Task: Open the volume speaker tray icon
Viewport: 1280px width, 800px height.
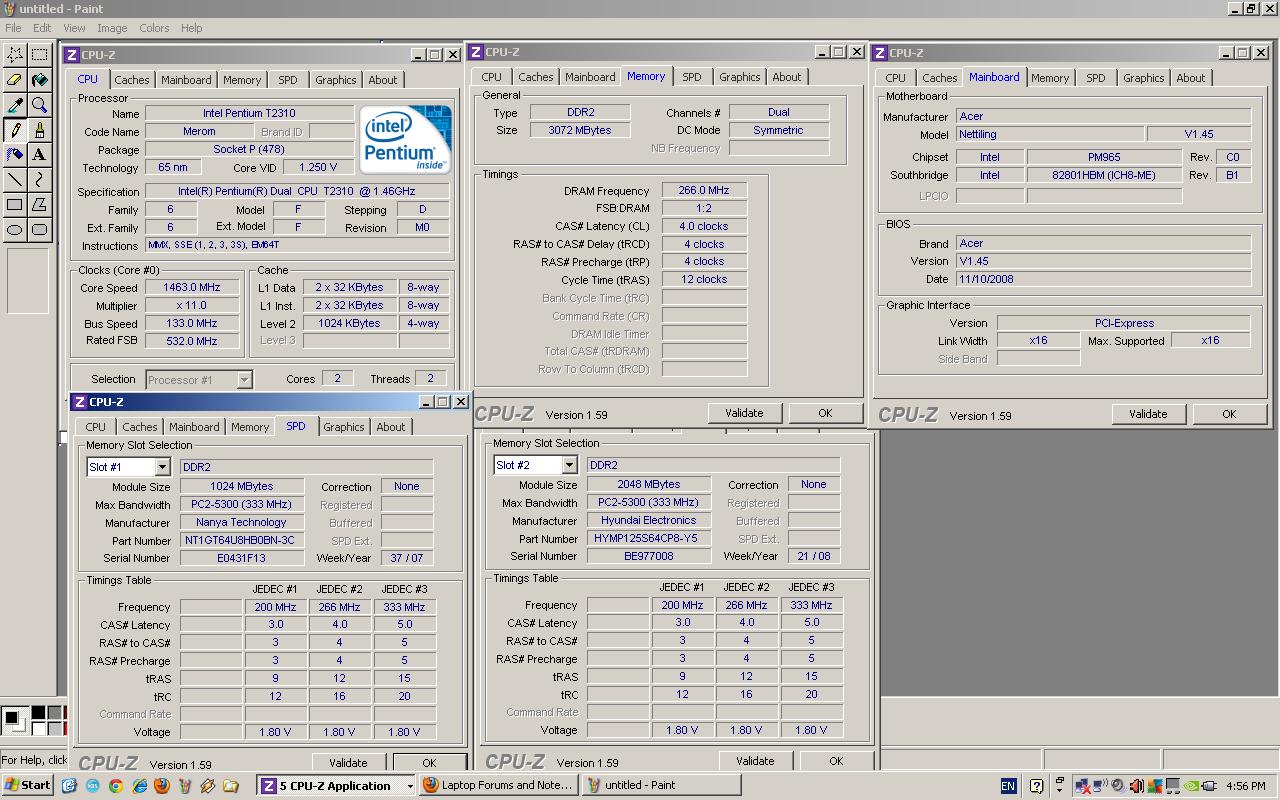Action: (x=1118, y=786)
